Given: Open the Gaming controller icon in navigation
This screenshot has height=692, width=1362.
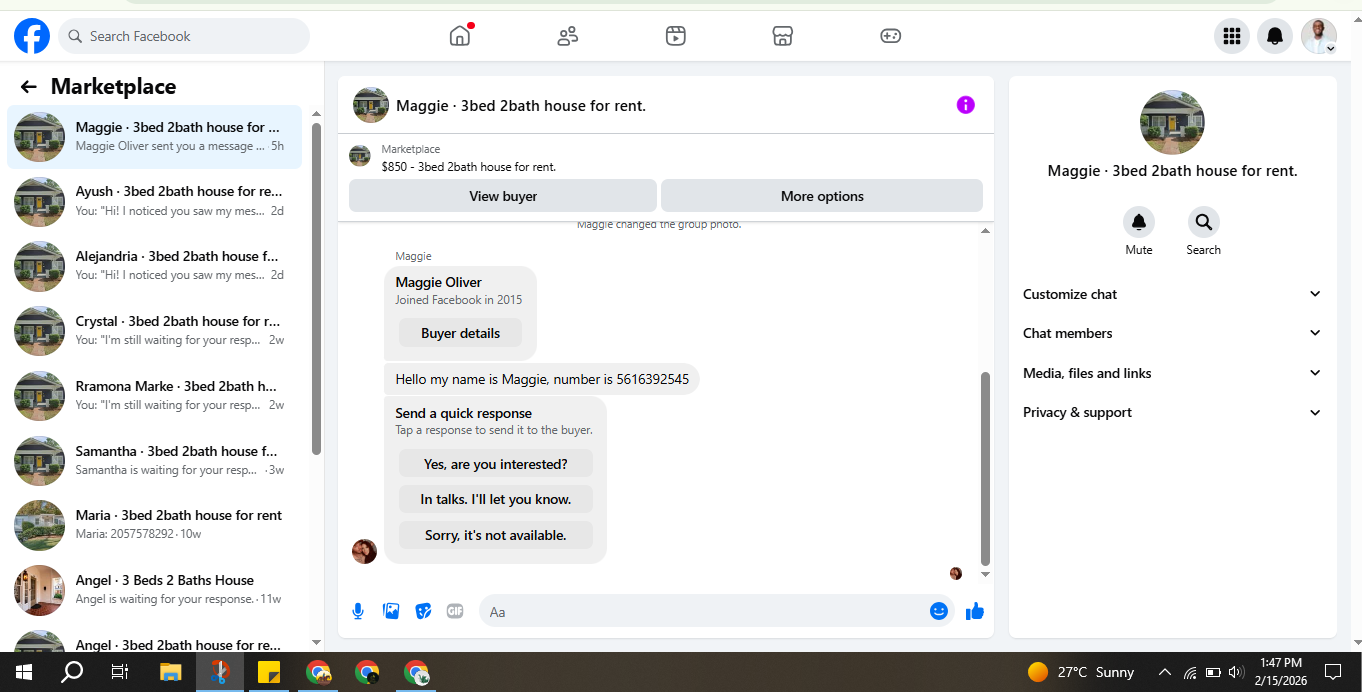Looking at the screenshot, I should pos(890,36).
